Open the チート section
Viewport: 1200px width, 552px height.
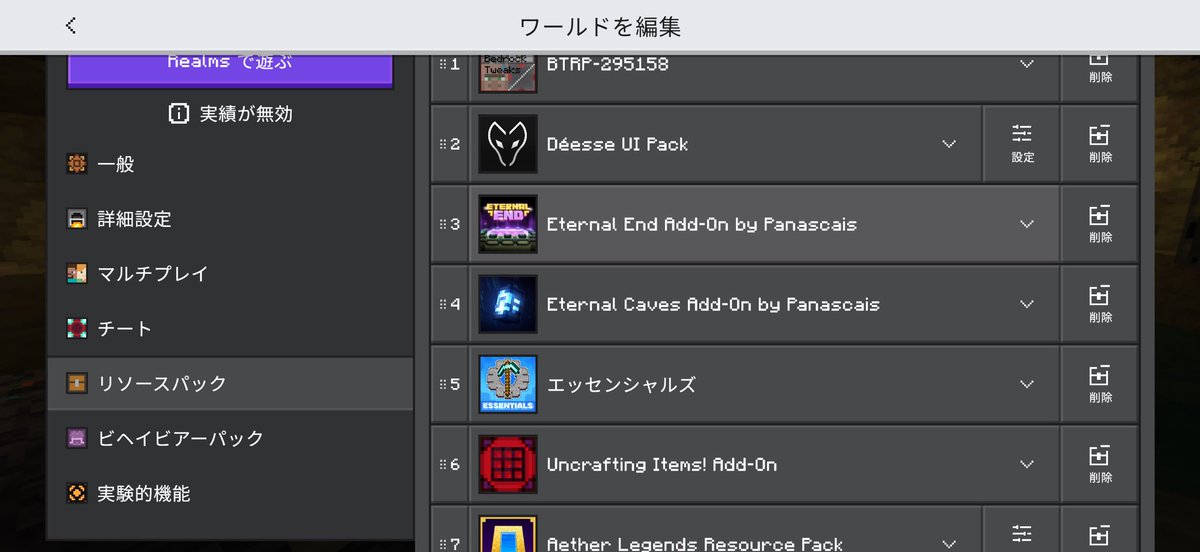coord(230,329)
